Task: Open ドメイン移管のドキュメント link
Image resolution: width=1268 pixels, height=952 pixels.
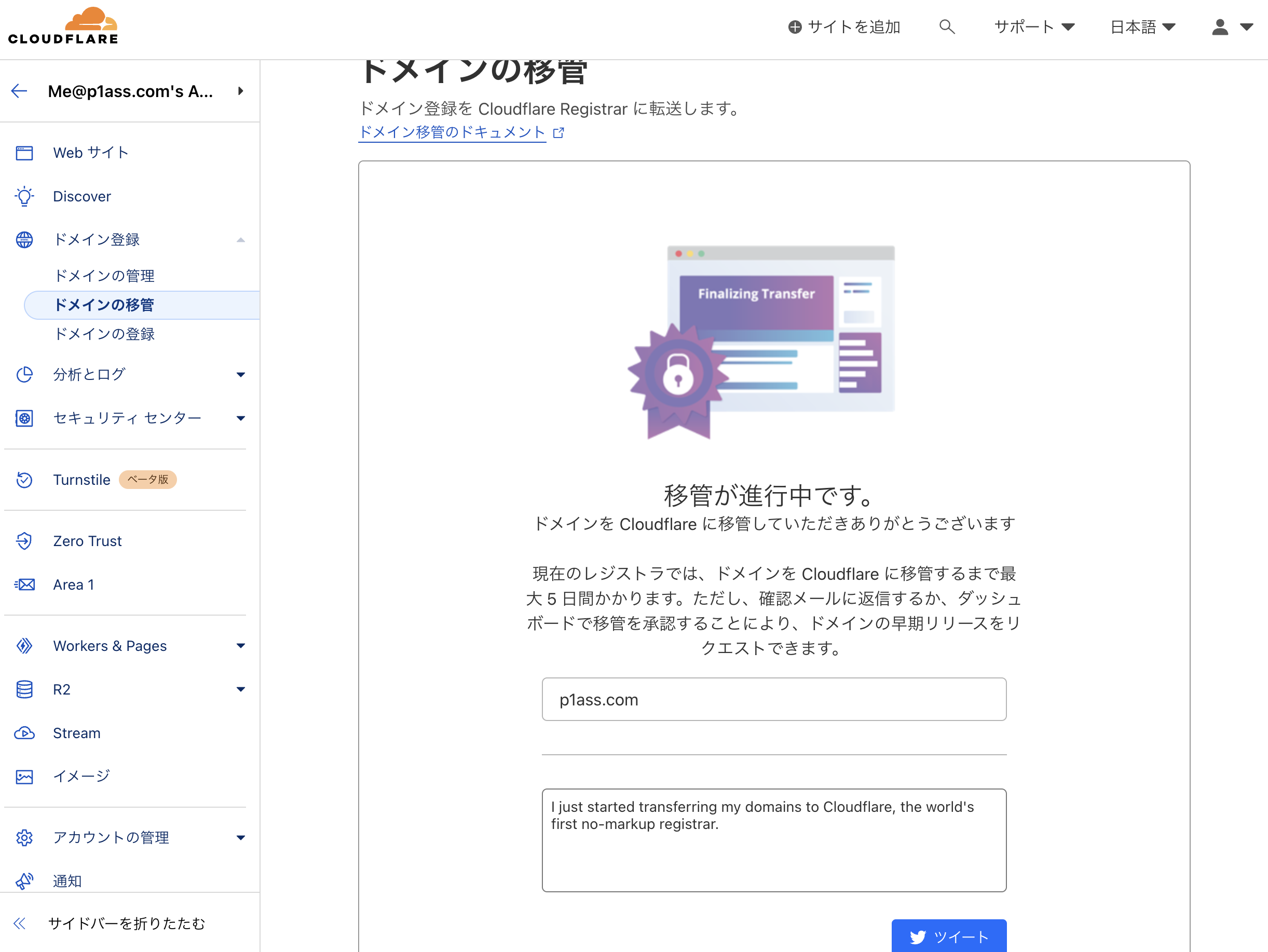Action: [452, 132]
